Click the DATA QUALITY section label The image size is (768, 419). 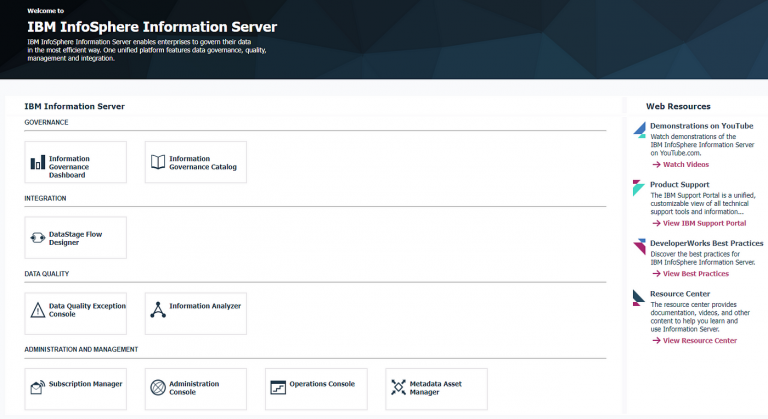click(x=47, y=274)
